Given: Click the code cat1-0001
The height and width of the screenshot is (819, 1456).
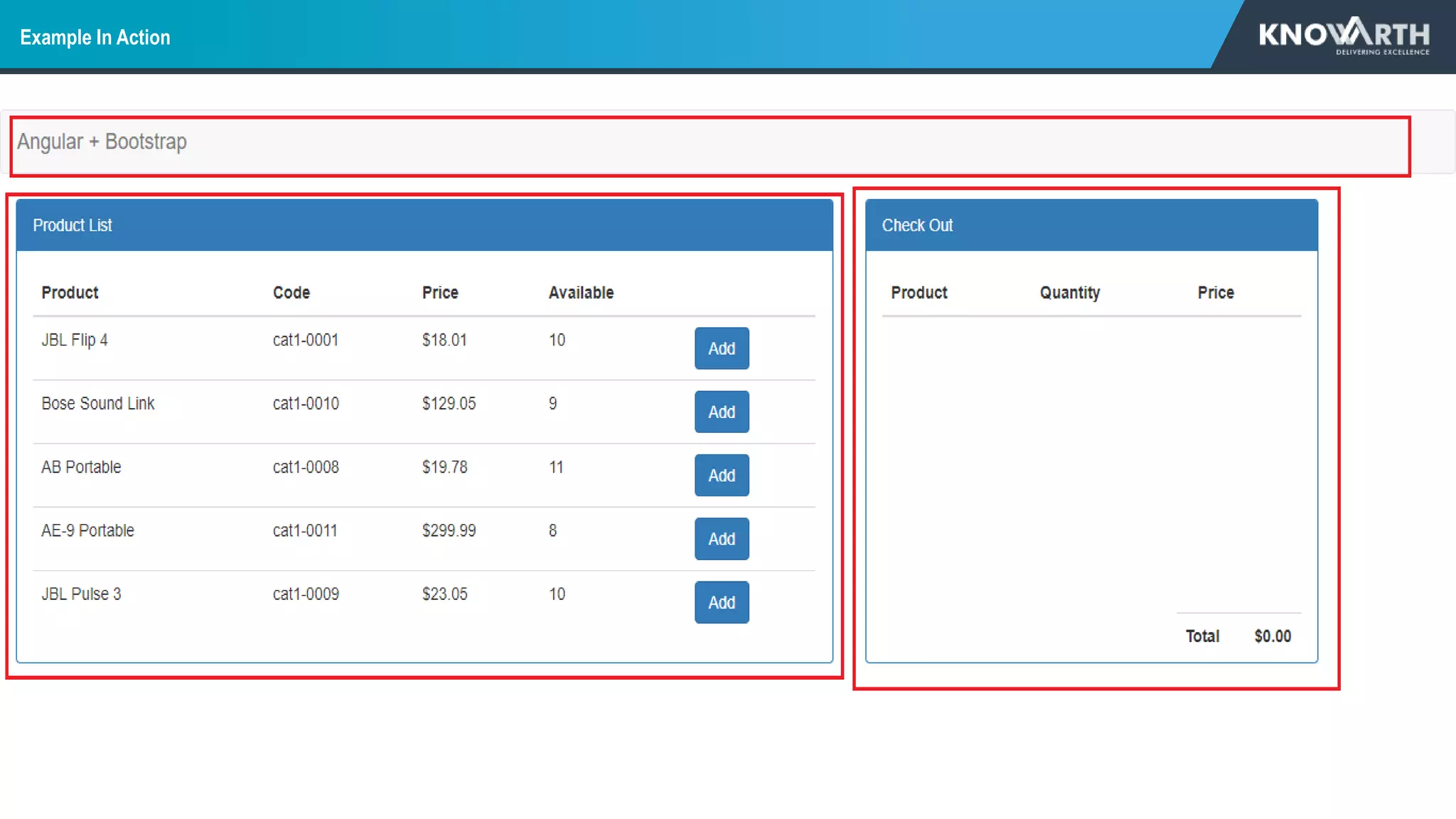Looking at the screenshot, I should point(306,340).
